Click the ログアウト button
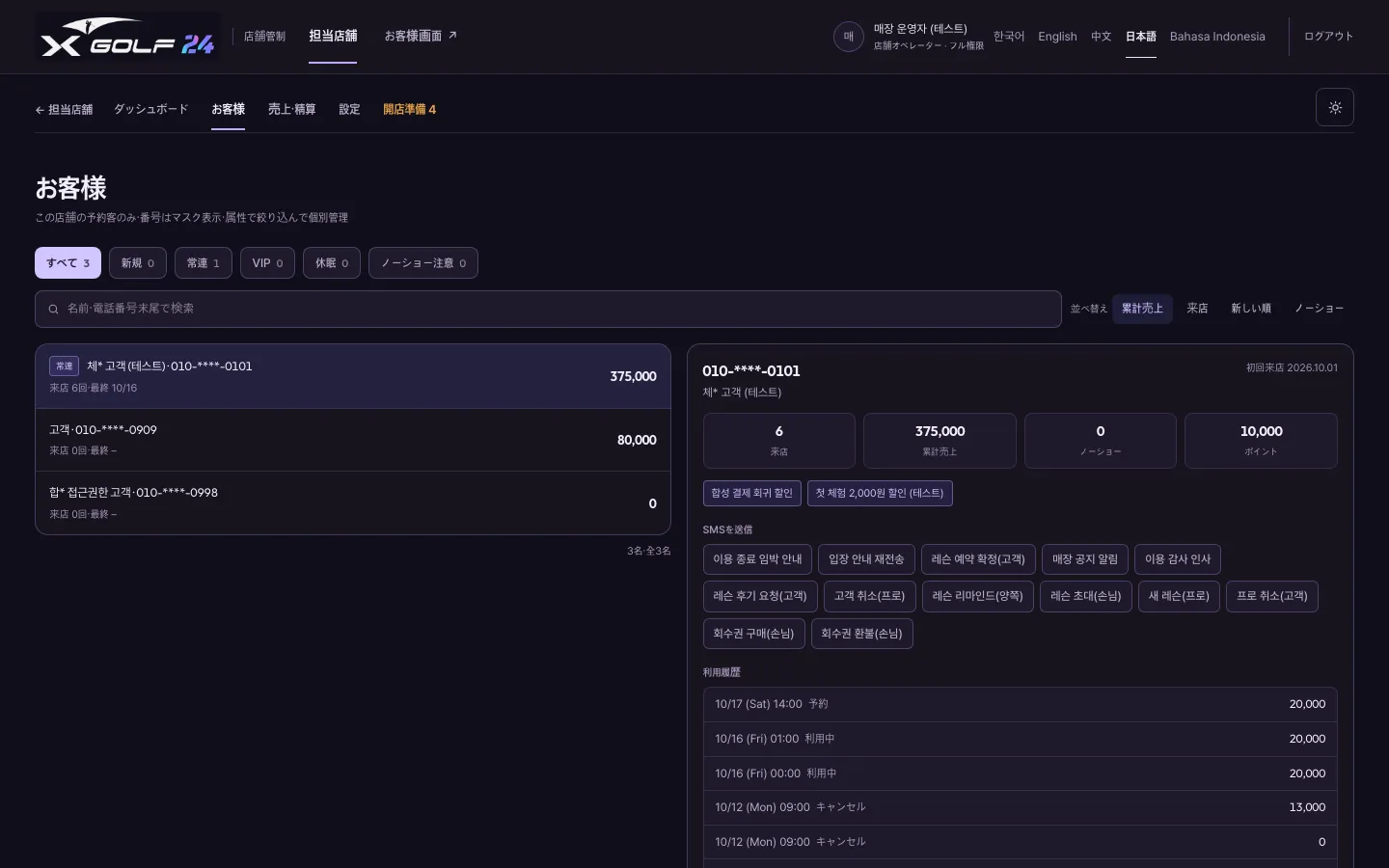The height and width of the screenshot is (868, 1389). [x=1328, y=37]
